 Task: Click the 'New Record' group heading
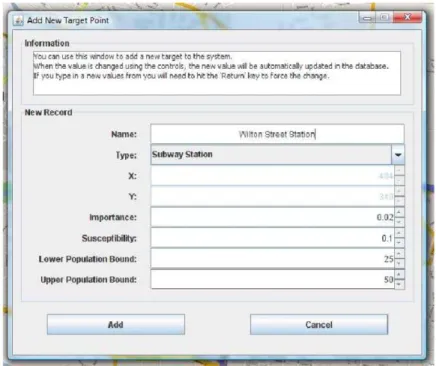[48, 112]
